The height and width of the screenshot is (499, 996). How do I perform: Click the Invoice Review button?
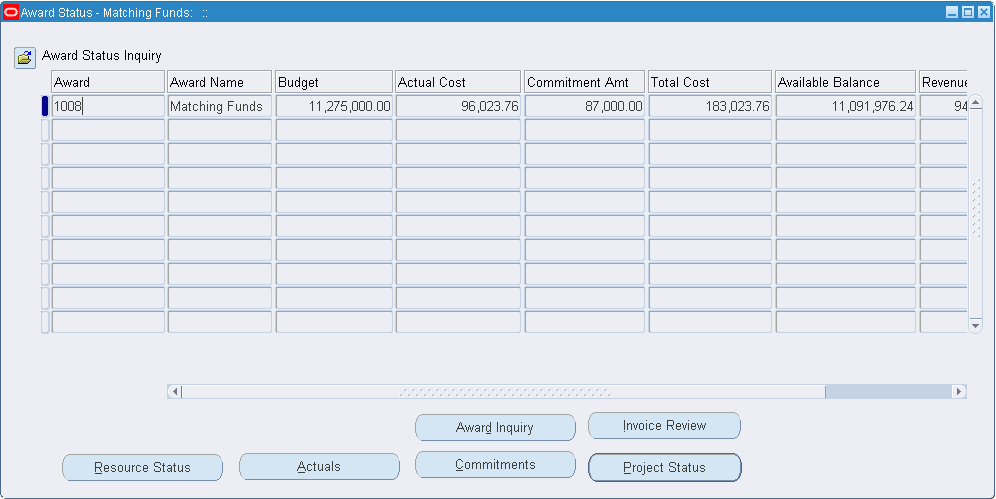[664, 425]
